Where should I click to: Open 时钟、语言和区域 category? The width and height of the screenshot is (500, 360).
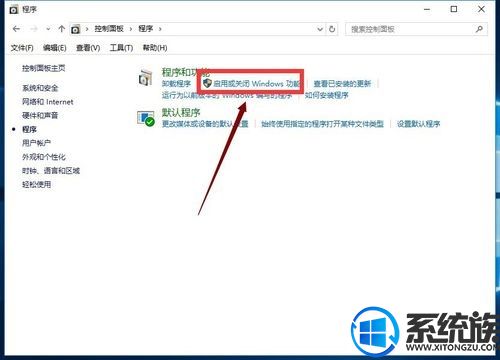tap(51, 171)
